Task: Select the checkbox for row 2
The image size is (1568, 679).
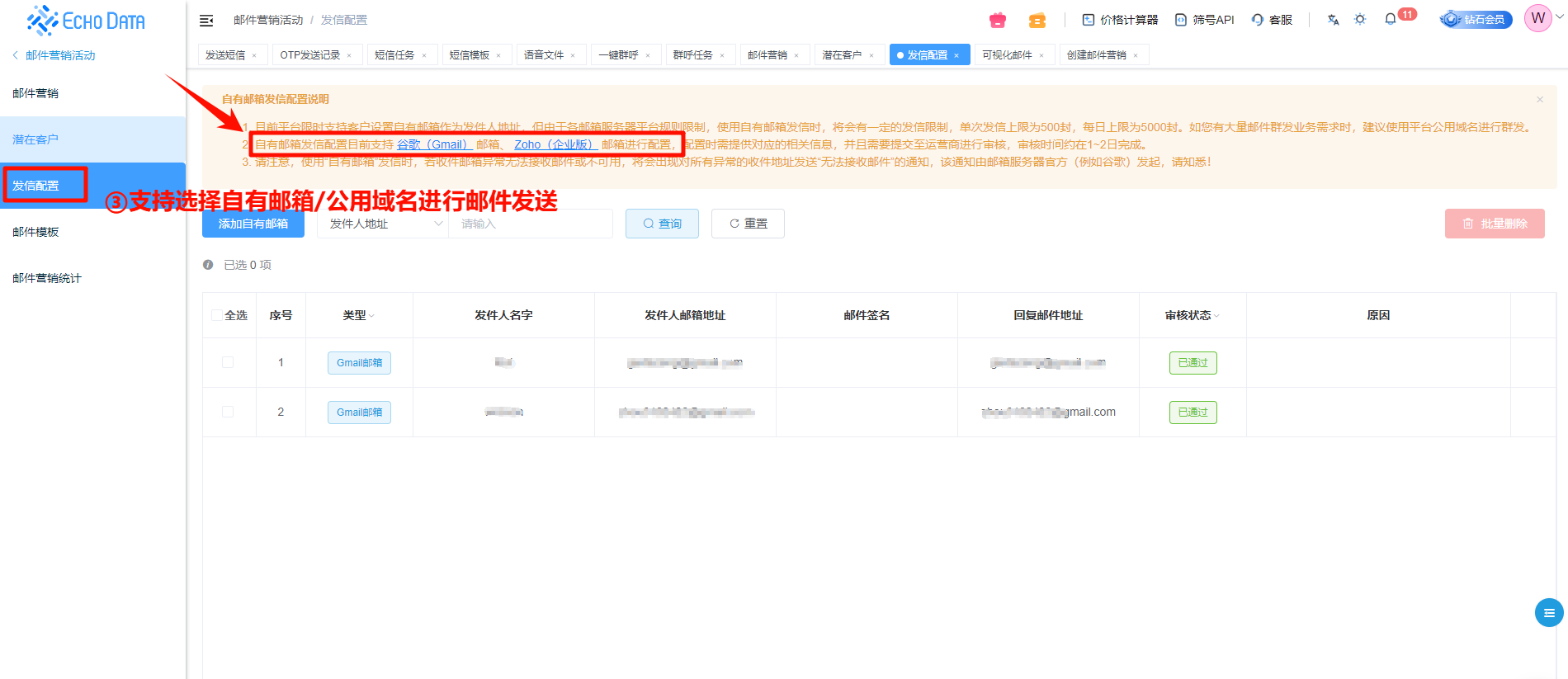Action: tap(228, 412)
